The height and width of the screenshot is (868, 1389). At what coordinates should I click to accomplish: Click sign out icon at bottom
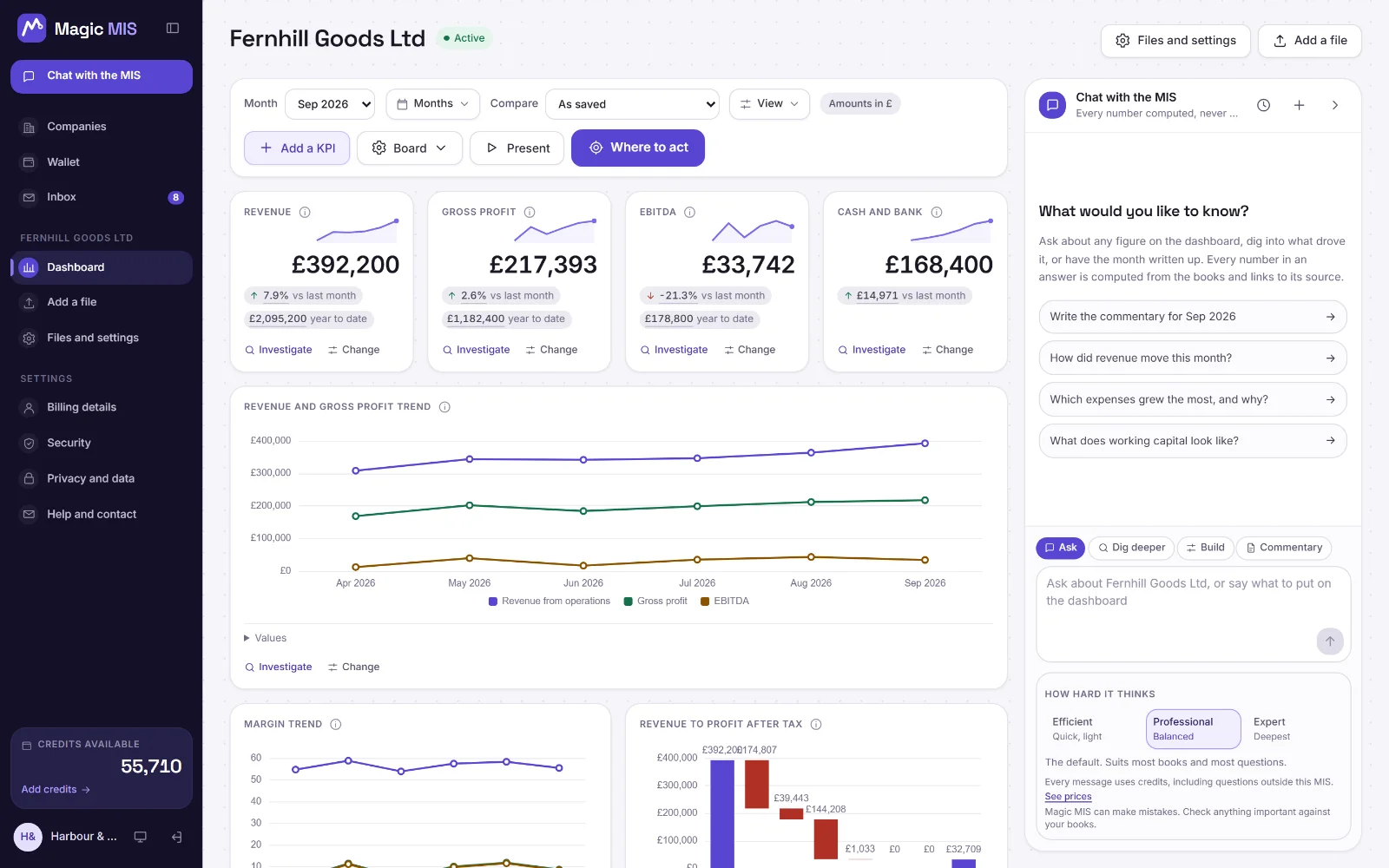click(176, 837)
